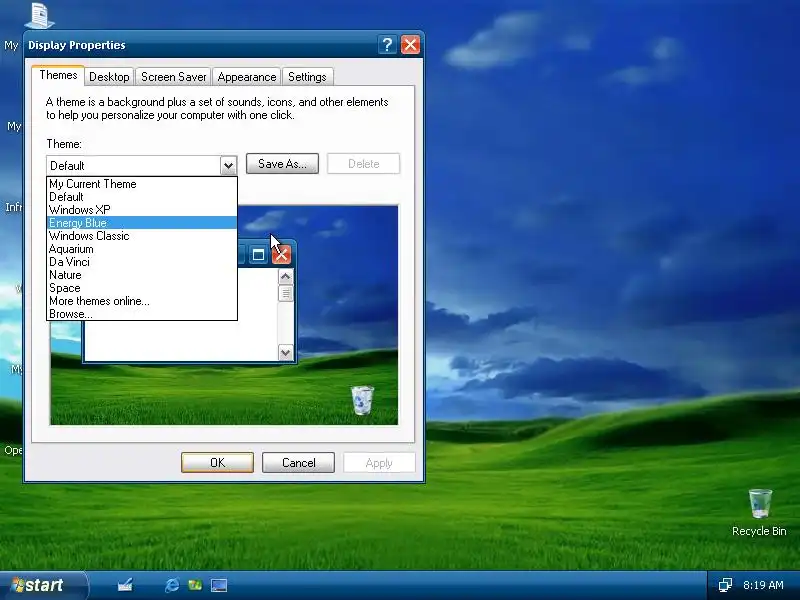Click the Save As... button
This screenshot has height=600, width=800.
[282, 164]
